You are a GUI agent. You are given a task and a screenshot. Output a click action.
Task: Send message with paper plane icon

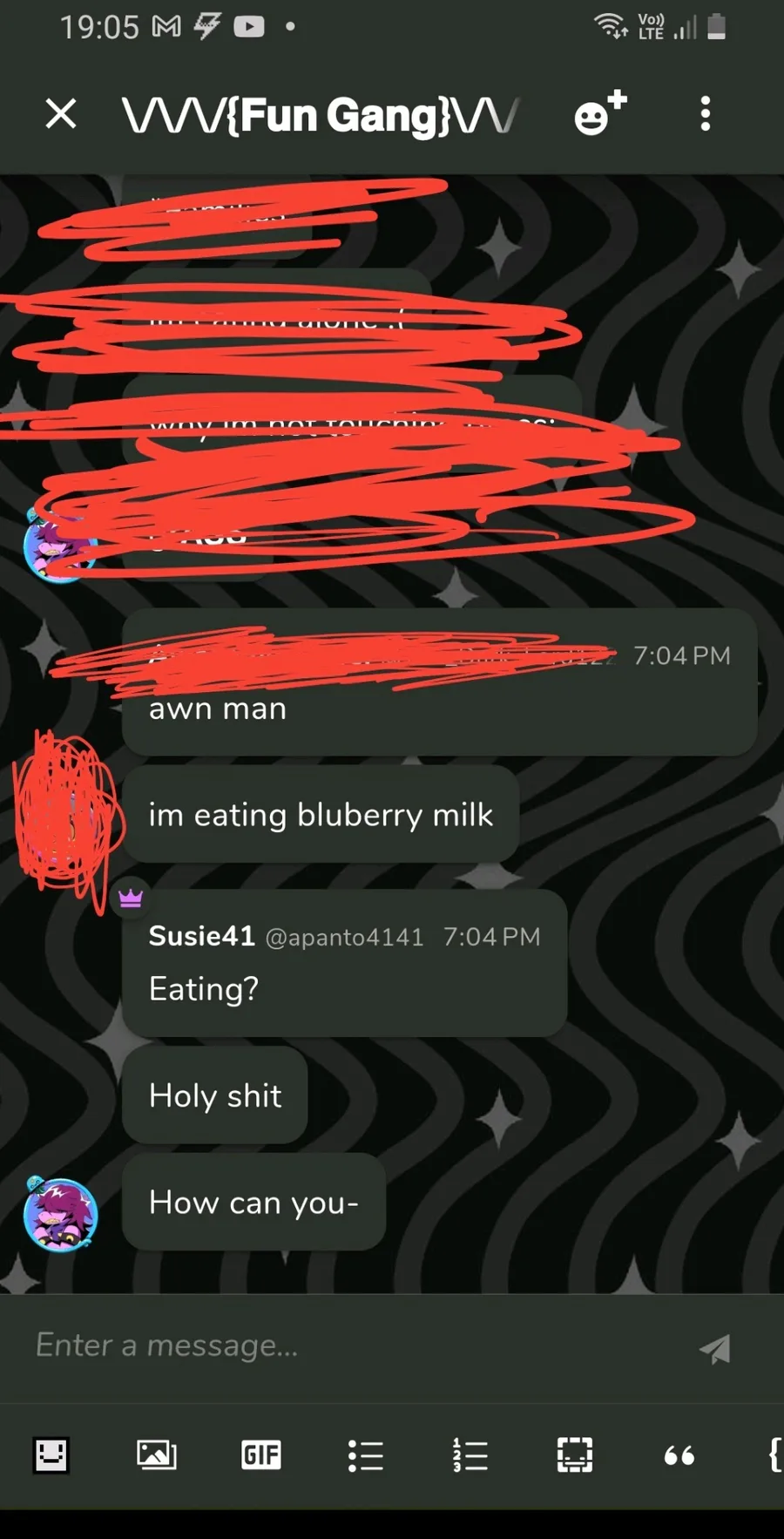point(715,1348)
